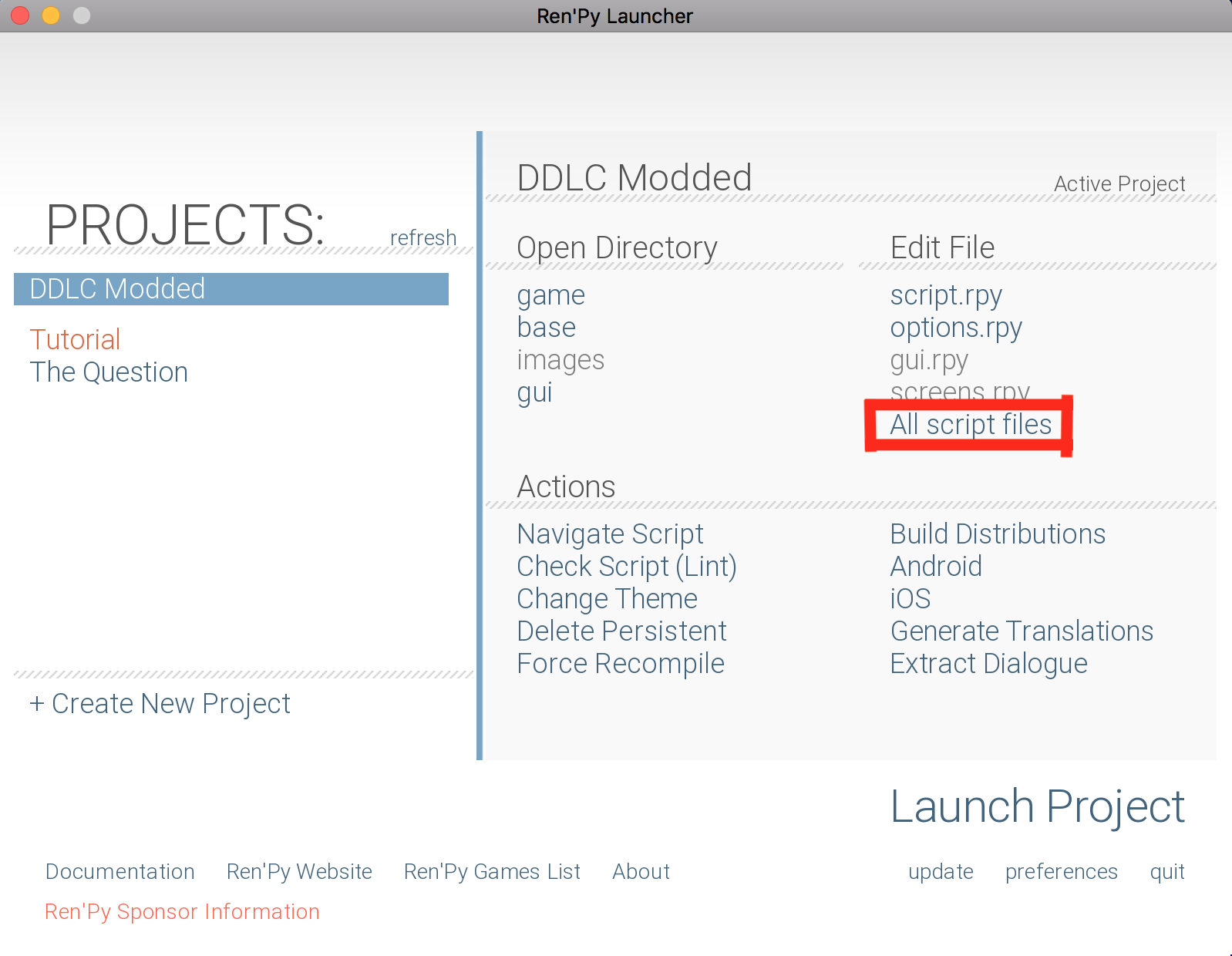This screenshot has width=1232, height=956.
Task: Click Delete Persistent
Action: pyautogui.click(x=621, y=631)
